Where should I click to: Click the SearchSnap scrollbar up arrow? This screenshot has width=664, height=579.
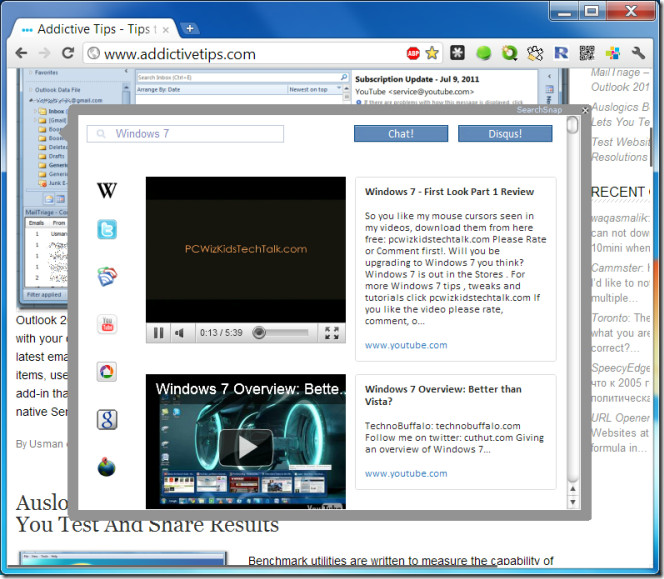pyautogui.click(x=573, y=489)
